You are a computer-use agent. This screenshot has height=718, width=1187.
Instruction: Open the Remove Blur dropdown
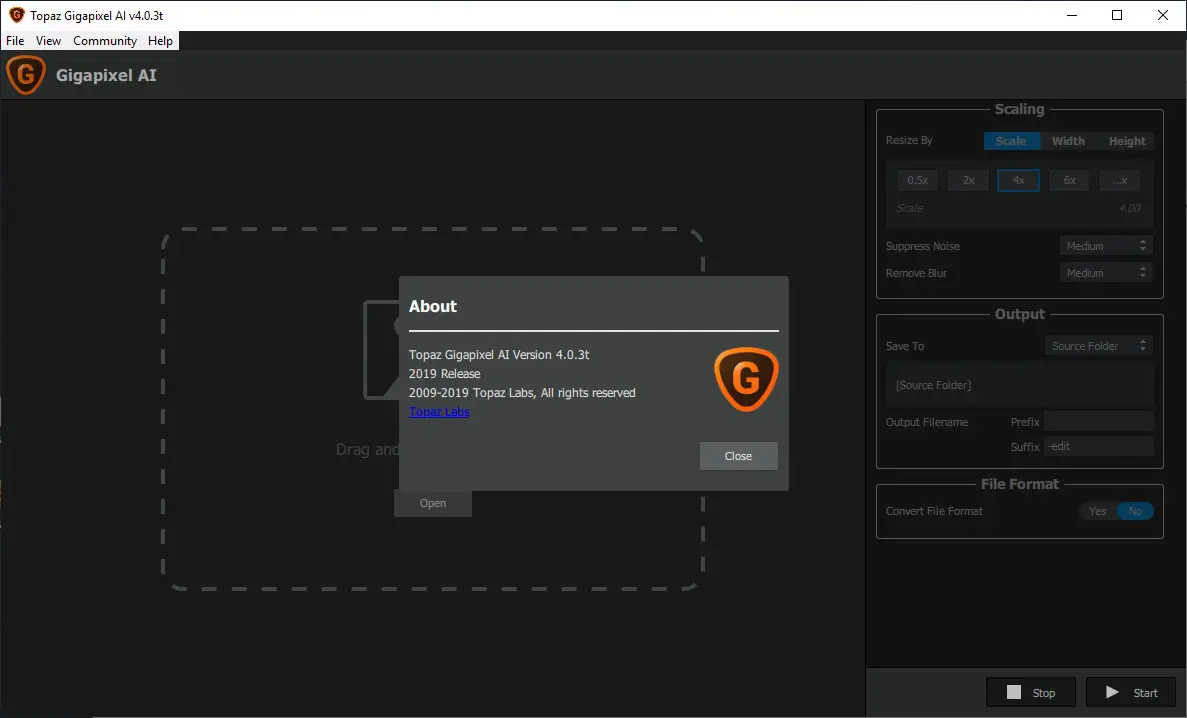[1106, 273]
